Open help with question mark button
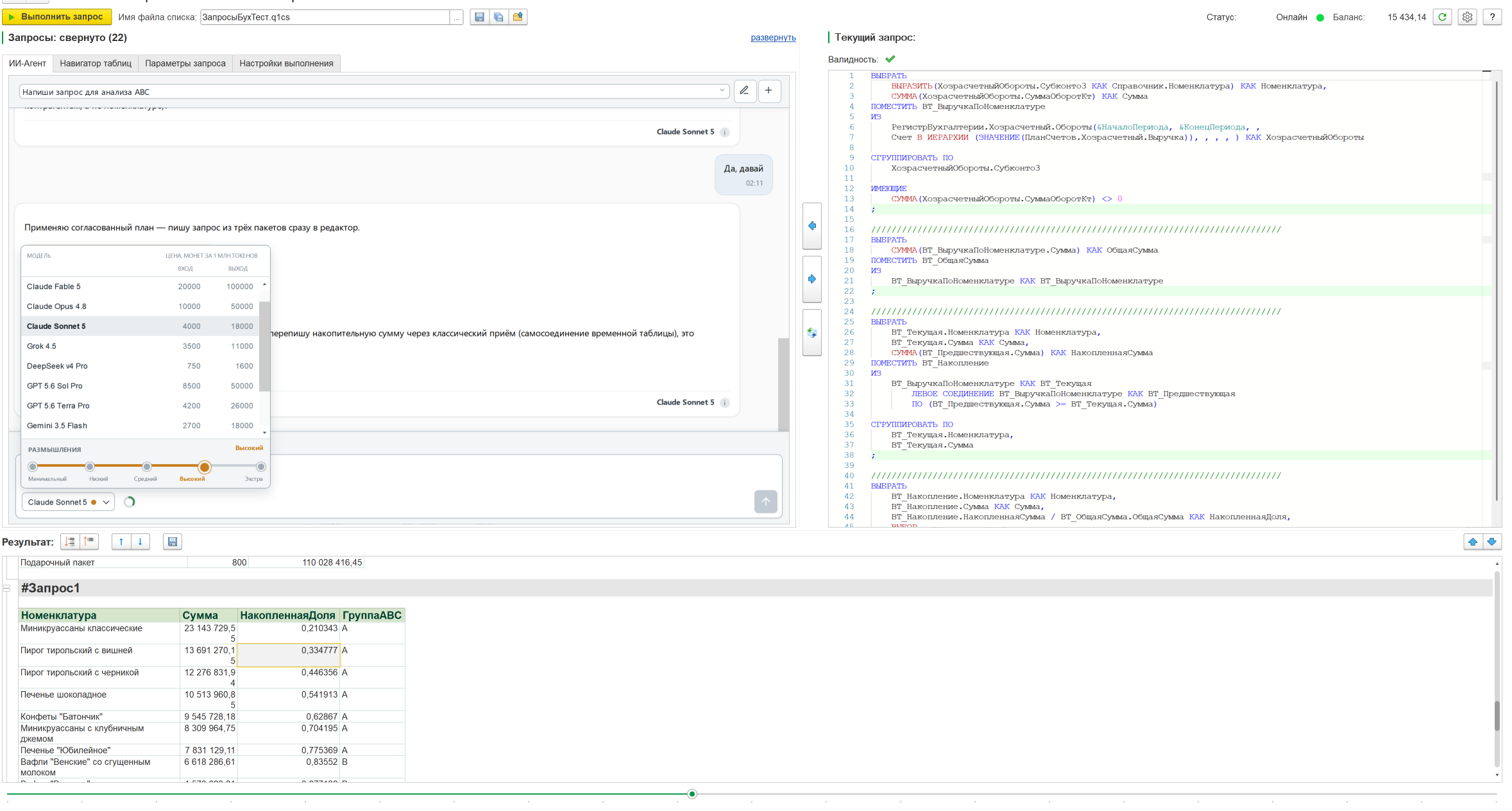This screenshot has width=1512, height=811. click(x=1492, y=17)
